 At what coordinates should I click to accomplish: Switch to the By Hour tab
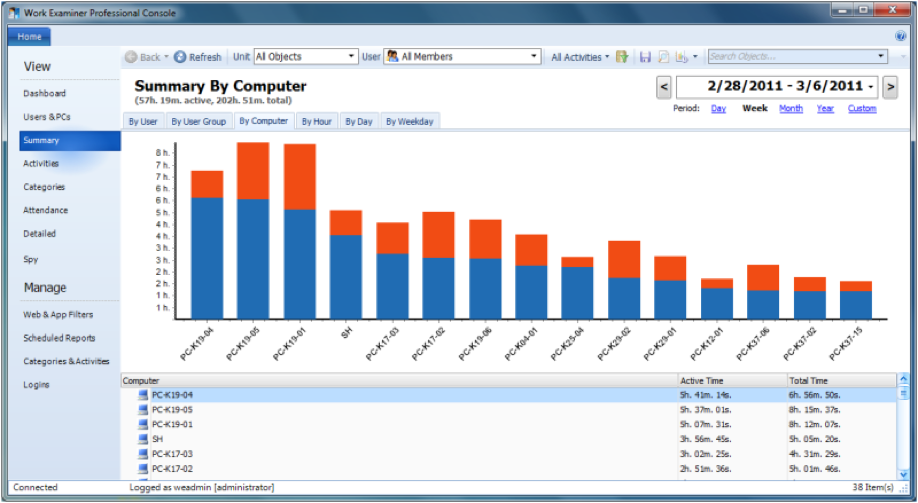click(x=316, y=121)
